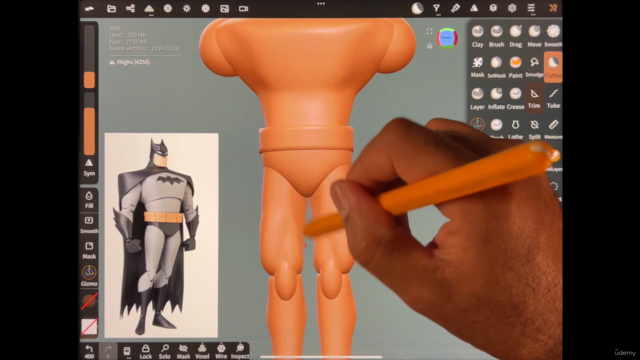Image resolution: width=640 pixels, height=360 pixels.
Task: Select the Brush sculpting tool
Action: click(x=496, y=36)
